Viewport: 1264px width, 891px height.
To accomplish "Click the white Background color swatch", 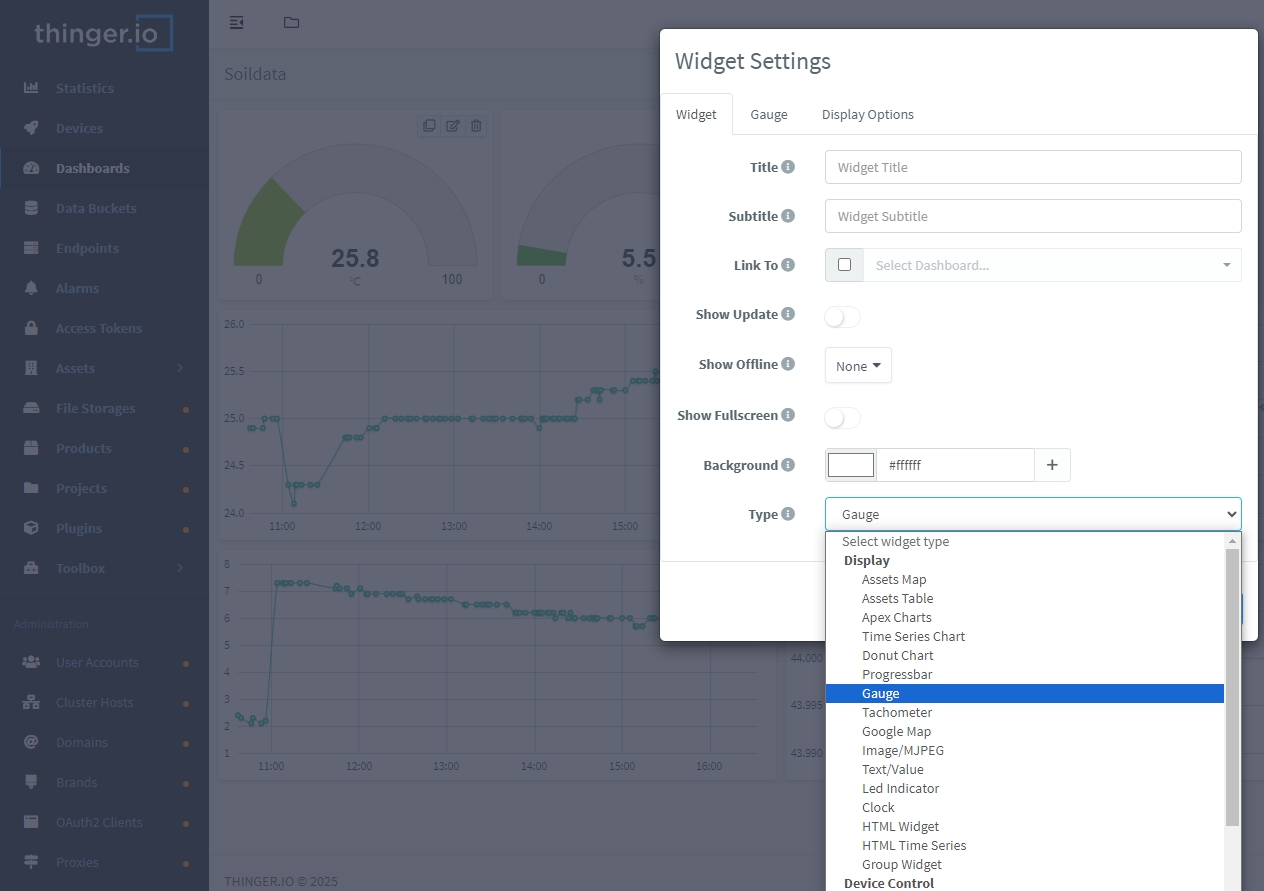I will (850, 464).
